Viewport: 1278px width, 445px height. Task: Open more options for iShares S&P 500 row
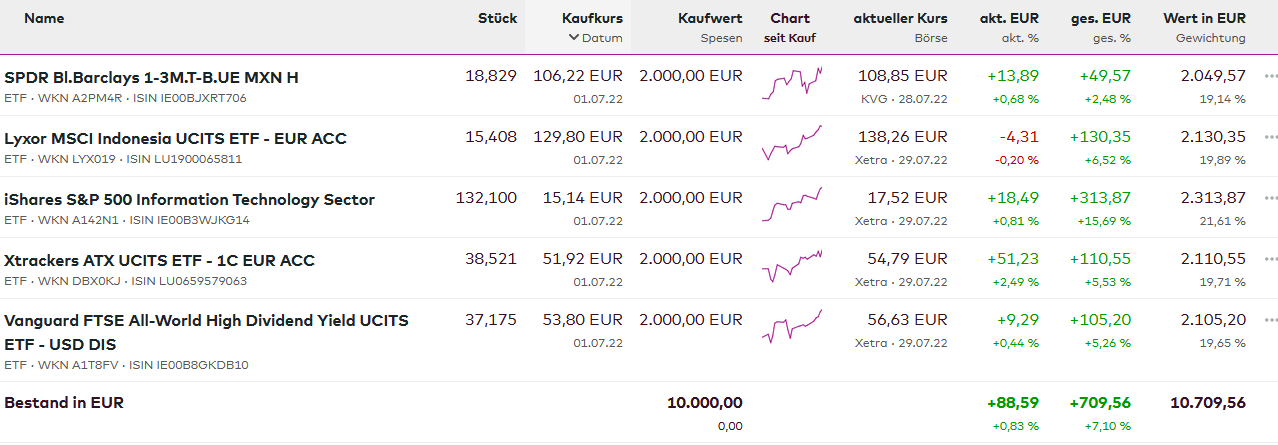click(1270, 198)
